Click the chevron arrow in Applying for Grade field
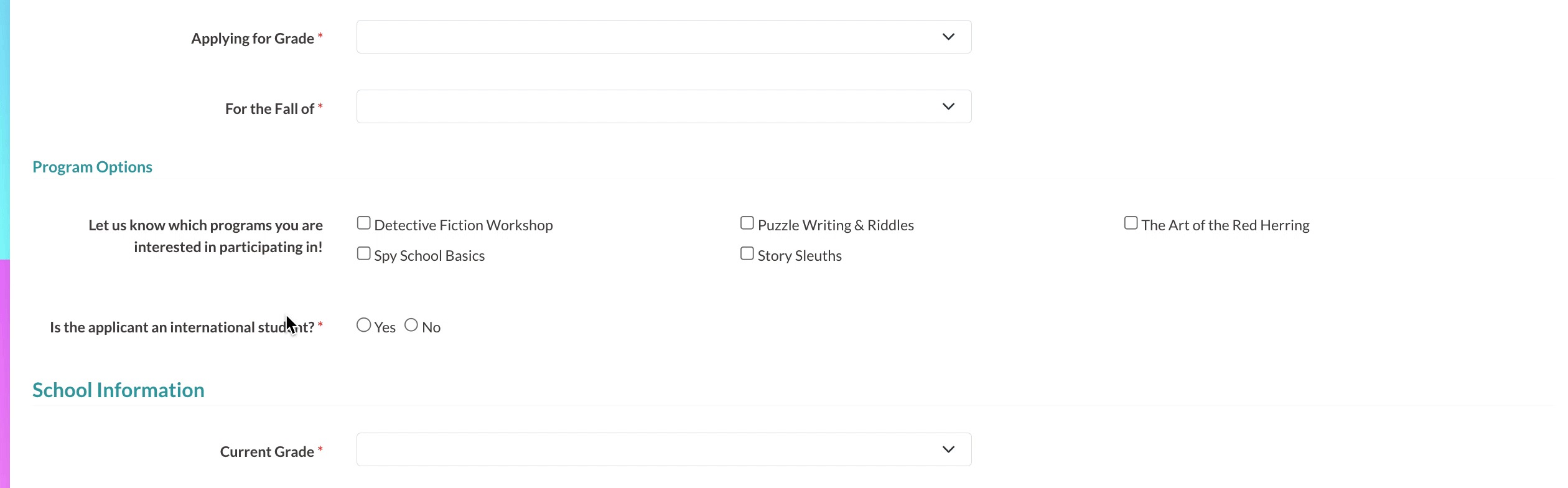Viewport: 1568px width, 488px height. pyautogui.click(x=948, y=37)
